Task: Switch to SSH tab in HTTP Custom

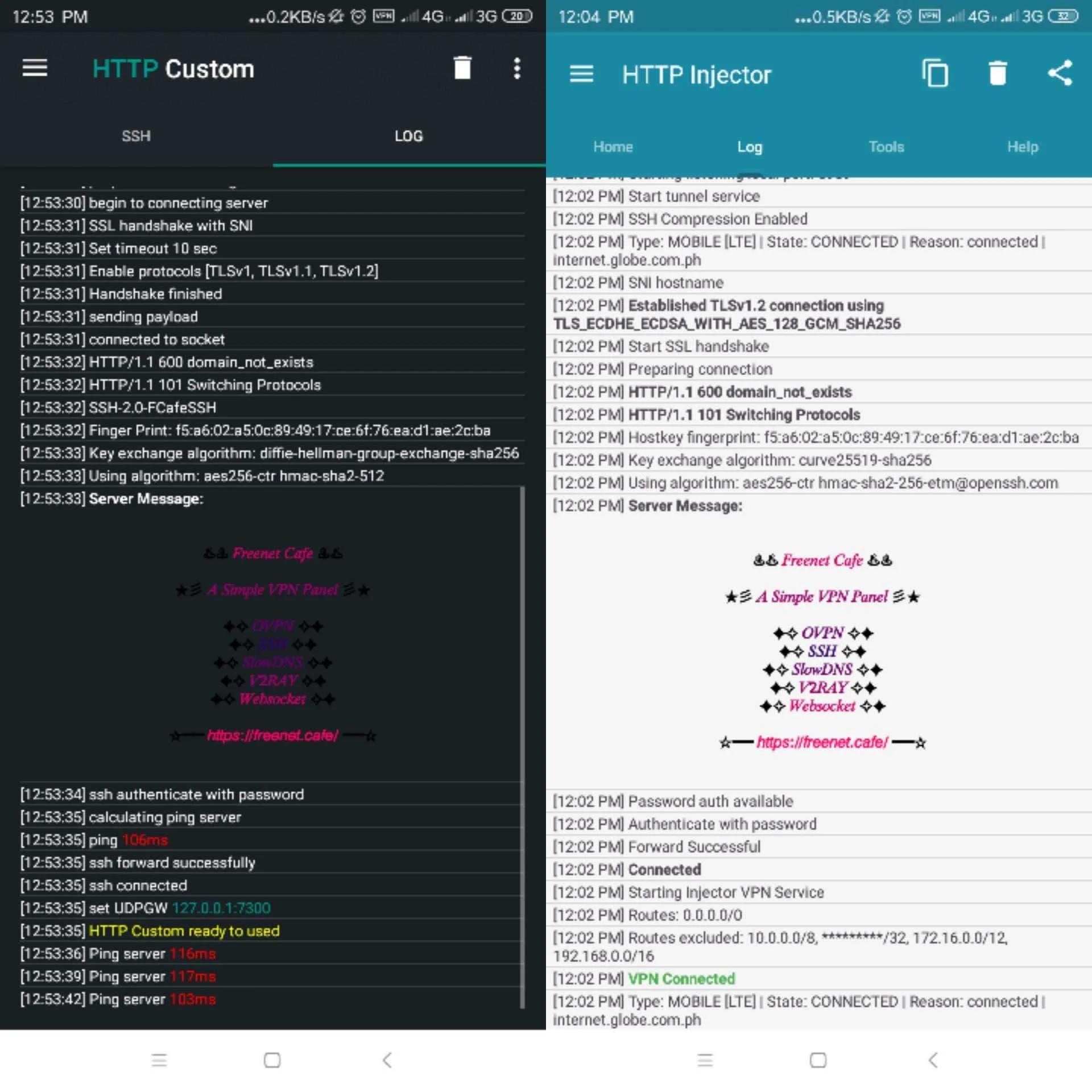Action: [x=136, y=136]
